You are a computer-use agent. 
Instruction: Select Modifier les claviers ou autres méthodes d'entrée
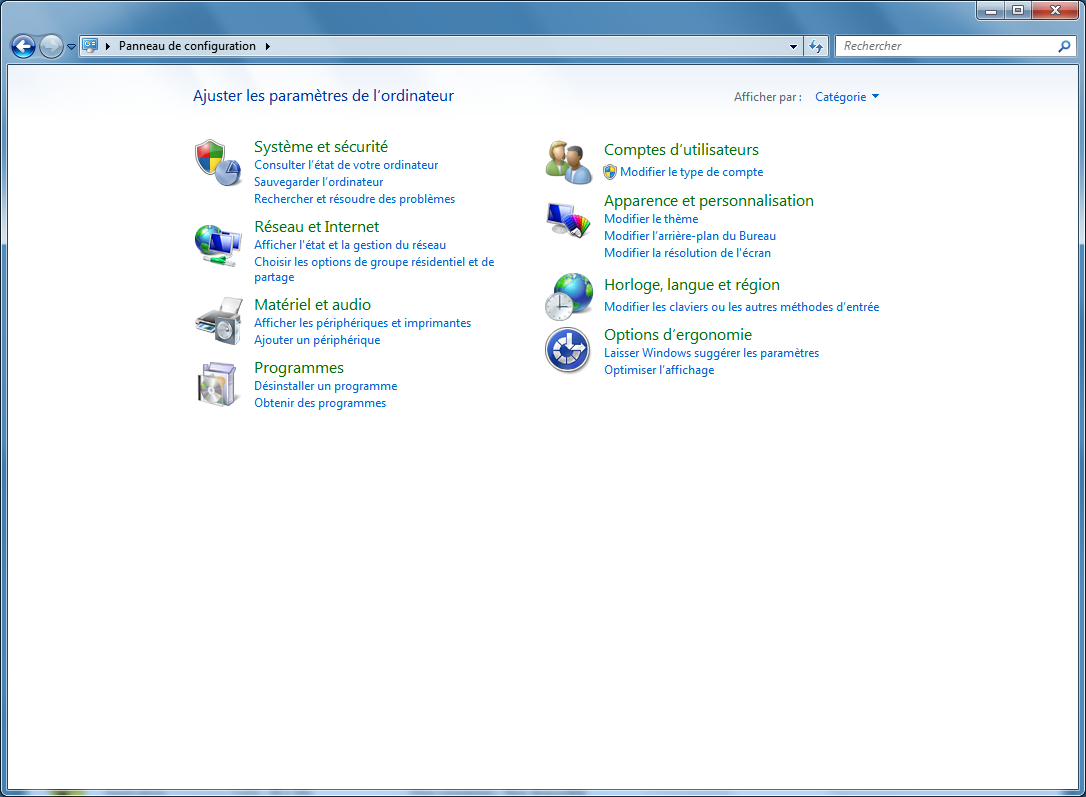741,307
